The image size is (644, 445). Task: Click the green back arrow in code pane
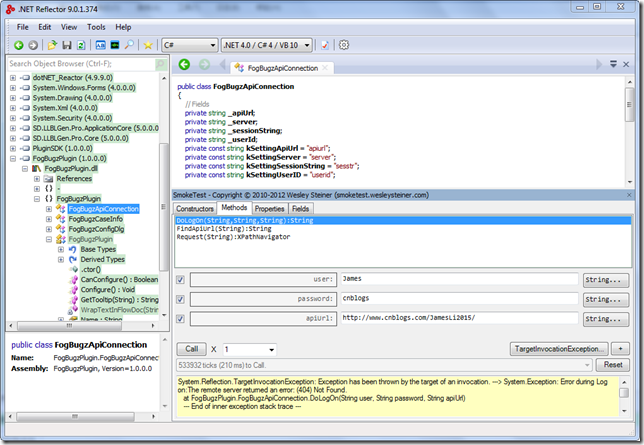coord(184,66)
